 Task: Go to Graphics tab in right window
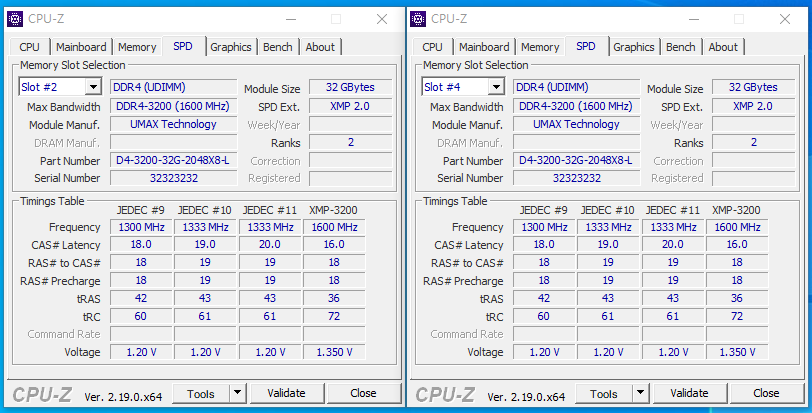(634, 47)
